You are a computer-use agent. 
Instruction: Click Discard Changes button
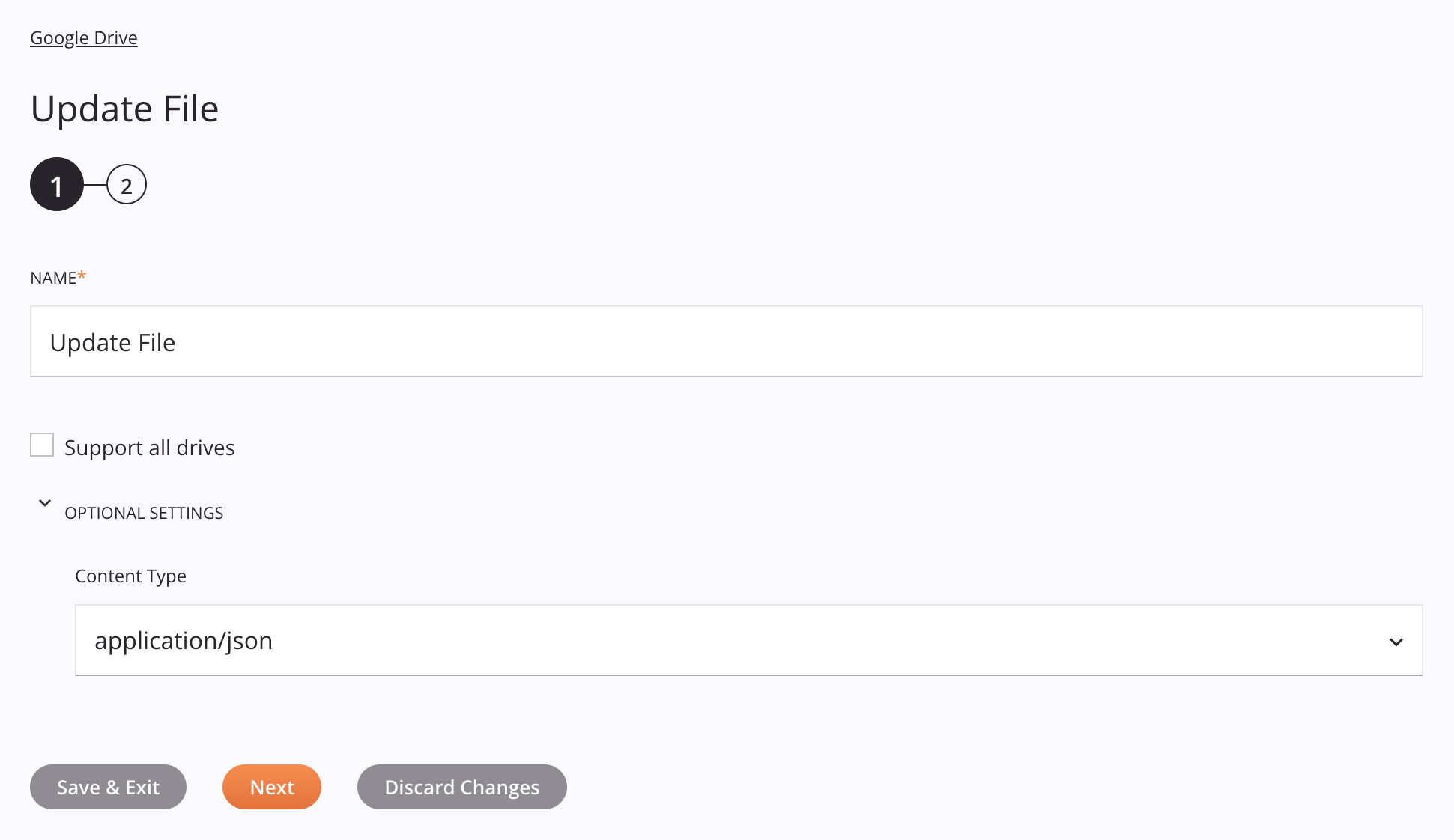[462, 787]
